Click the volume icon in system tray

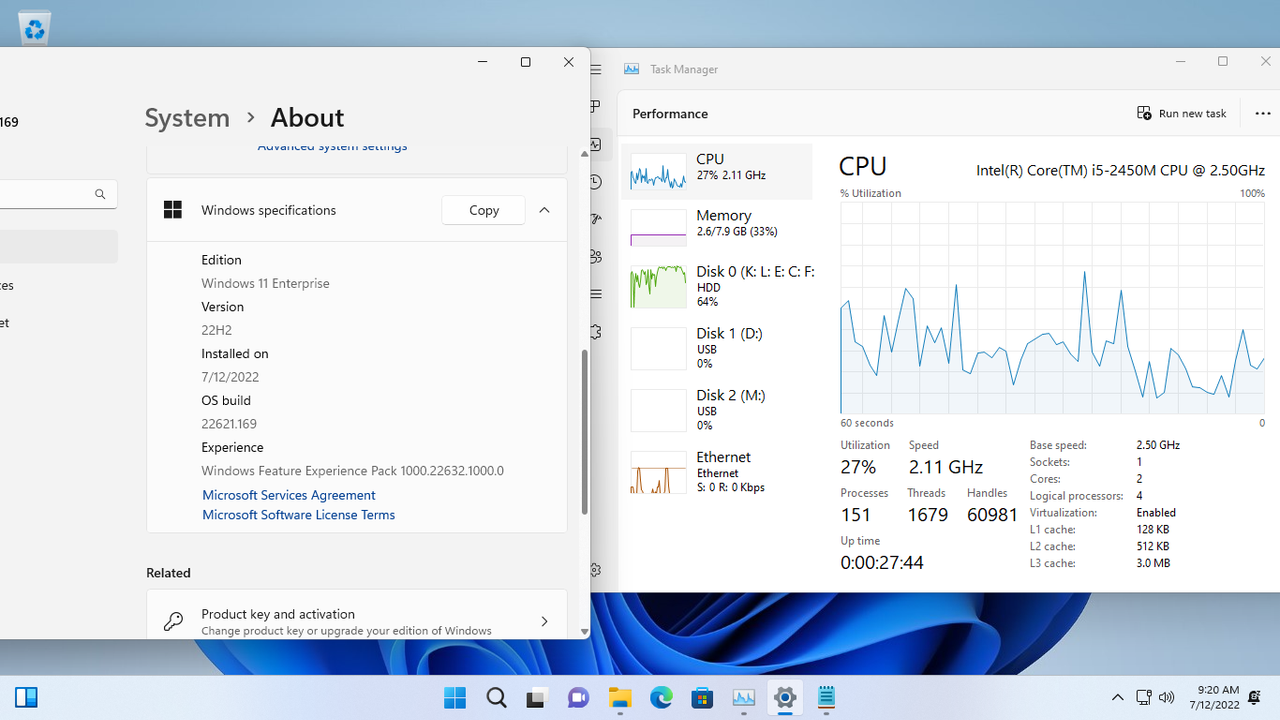tap(1166, 697)
